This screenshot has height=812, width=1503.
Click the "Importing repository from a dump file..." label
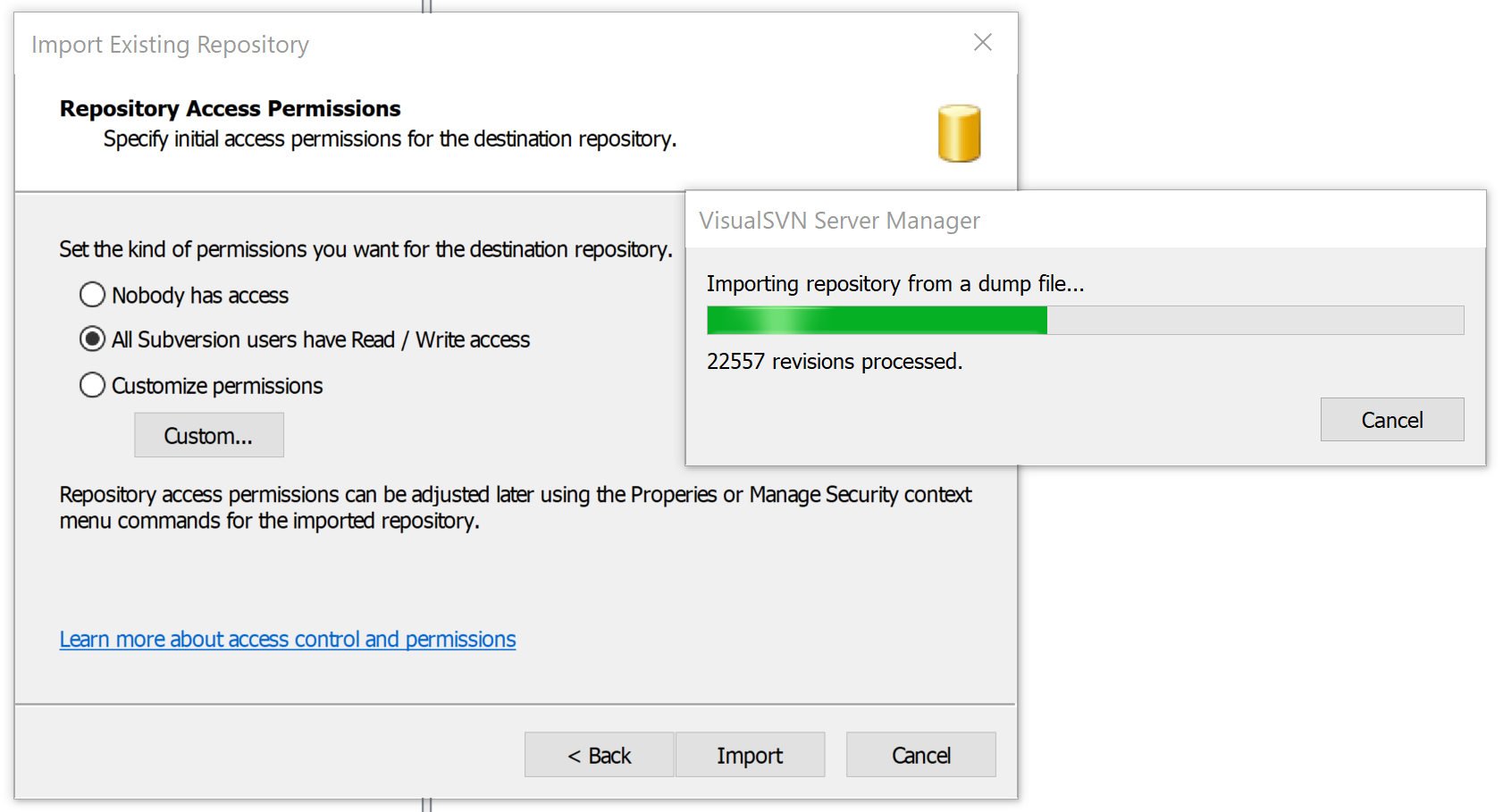click(894, 284)
